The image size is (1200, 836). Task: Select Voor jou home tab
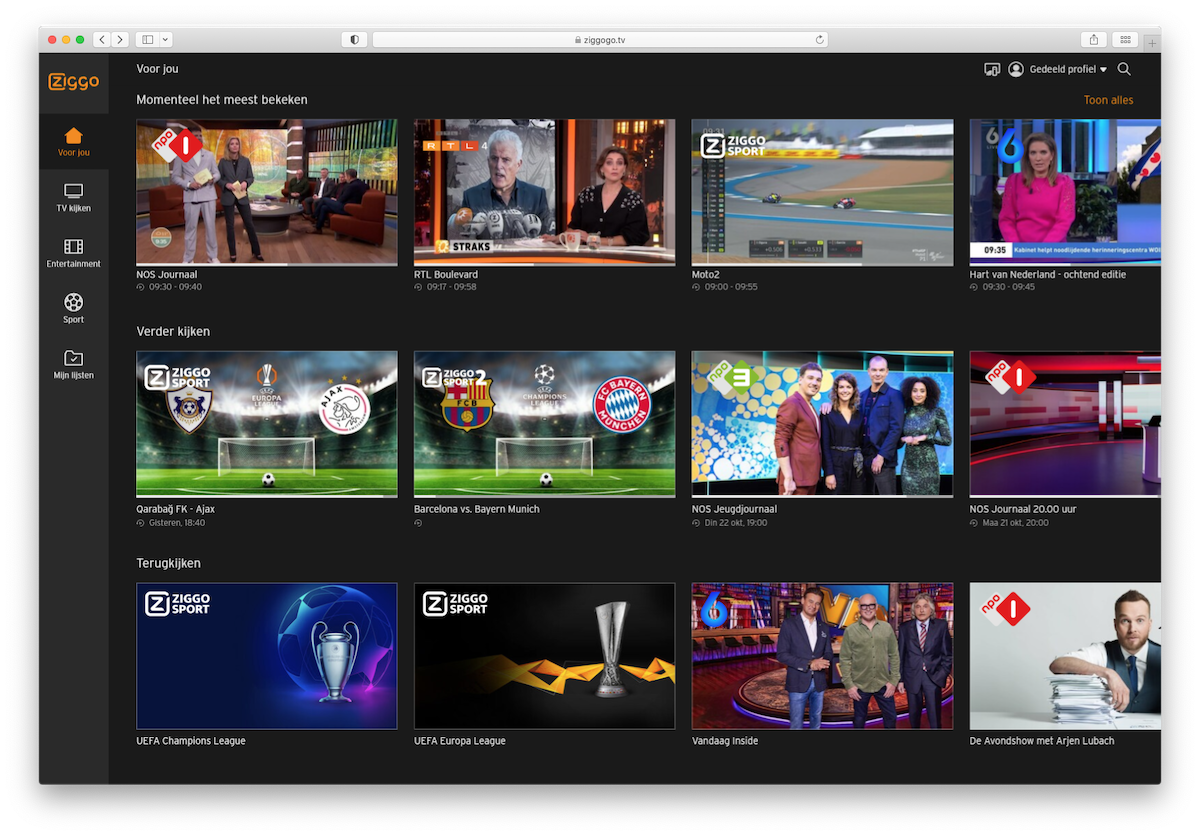click(x=73, y=141)
